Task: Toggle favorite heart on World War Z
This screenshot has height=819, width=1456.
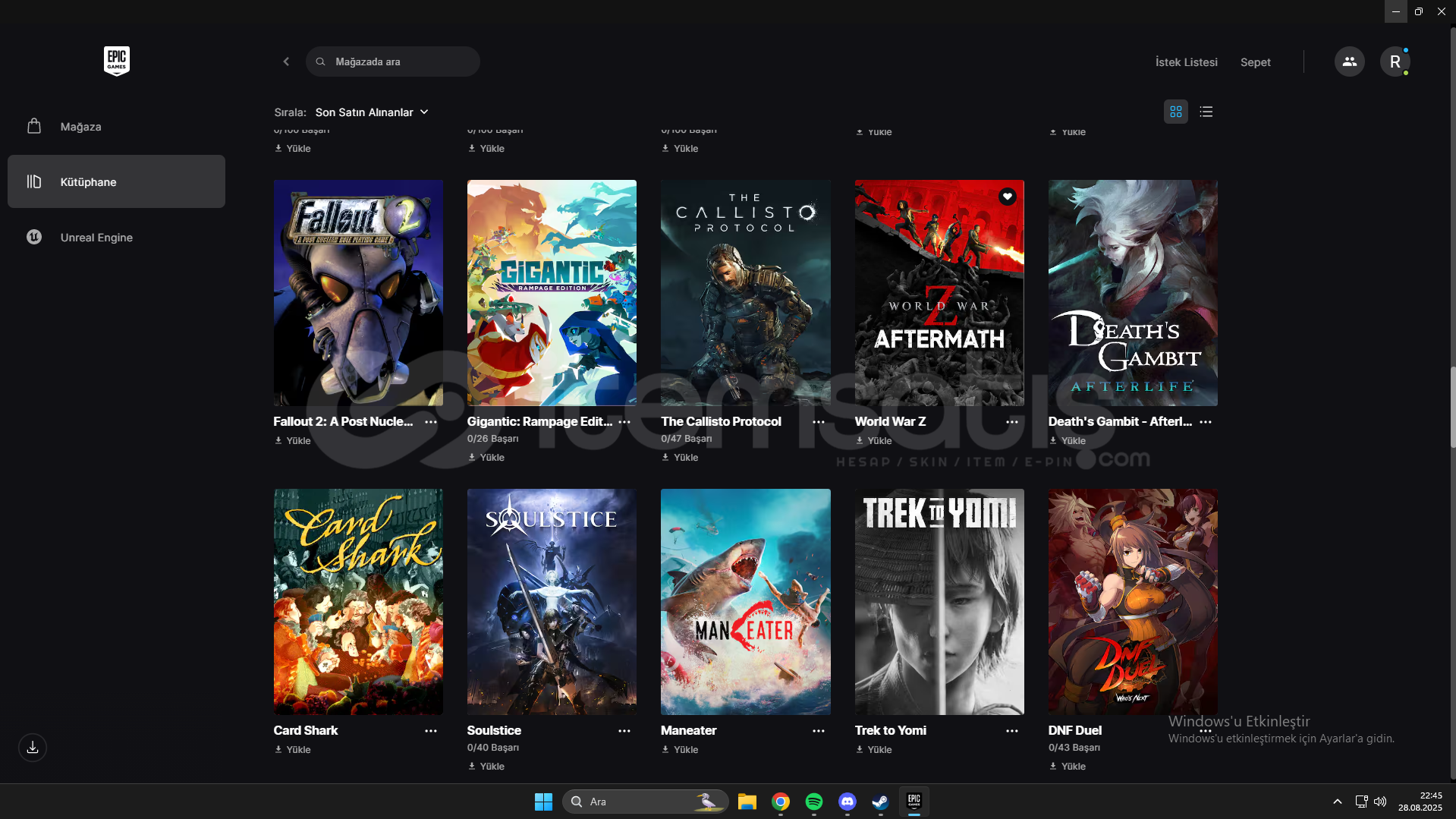Action: 1008,197
